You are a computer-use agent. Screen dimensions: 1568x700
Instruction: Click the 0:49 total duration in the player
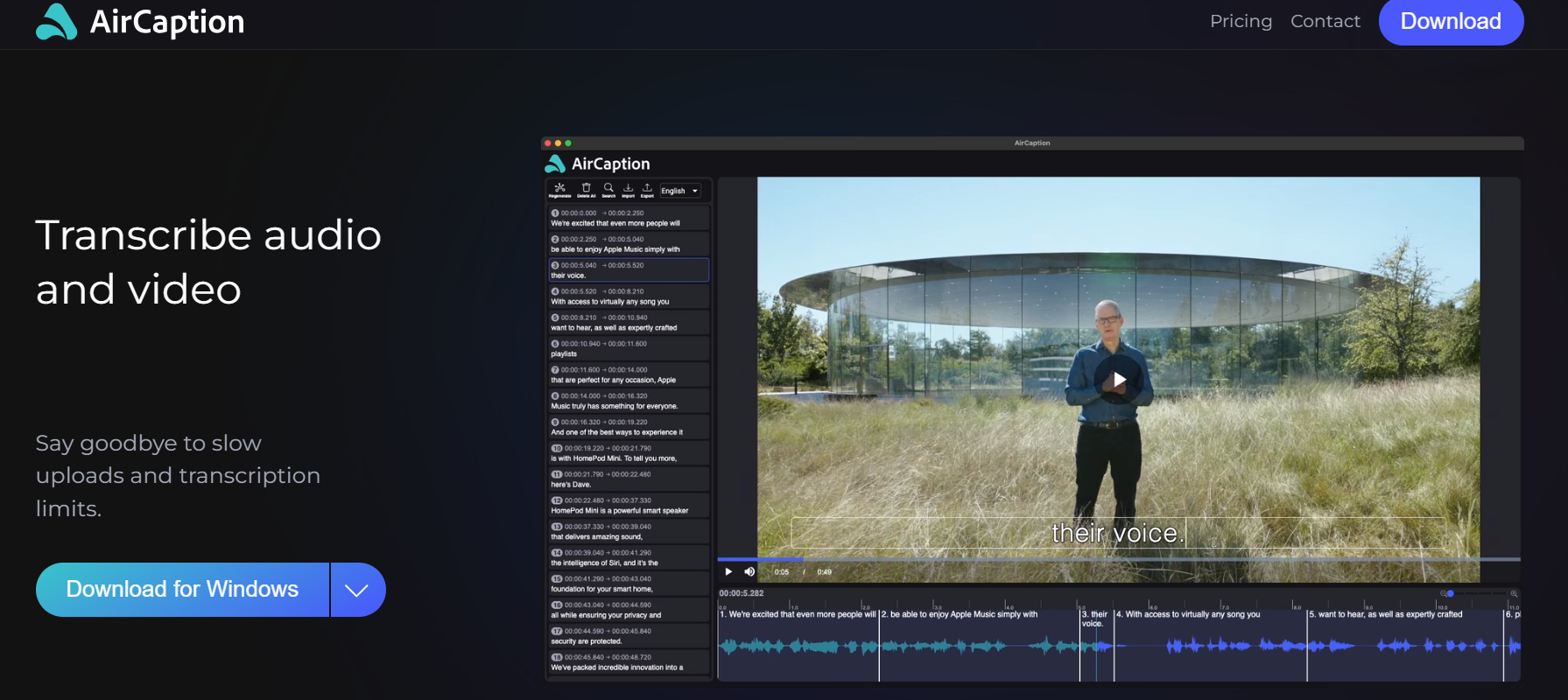pyautogui.click(x=825, y=572)
